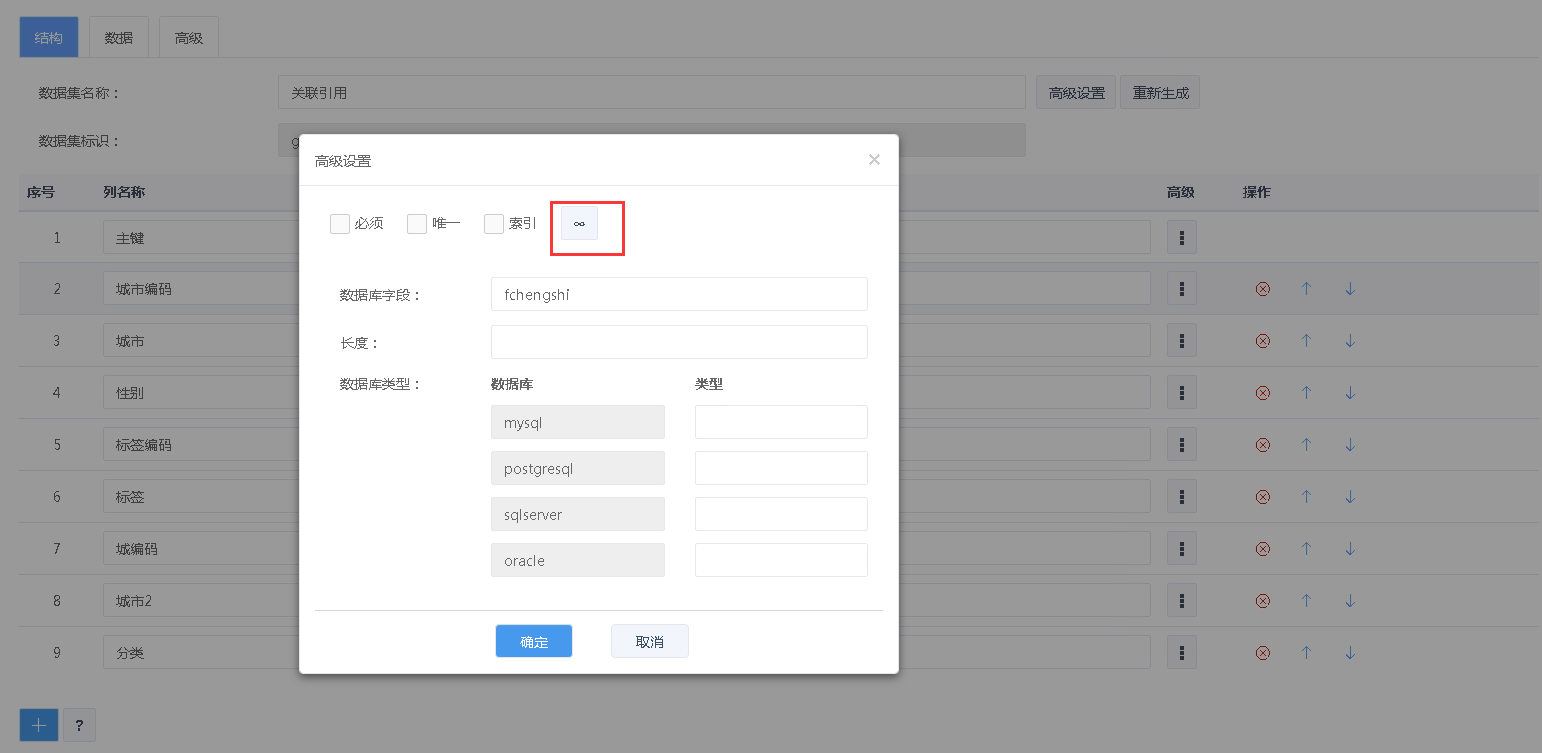
Task: Confirm with the 确定 button
Action: click(534, 641)
